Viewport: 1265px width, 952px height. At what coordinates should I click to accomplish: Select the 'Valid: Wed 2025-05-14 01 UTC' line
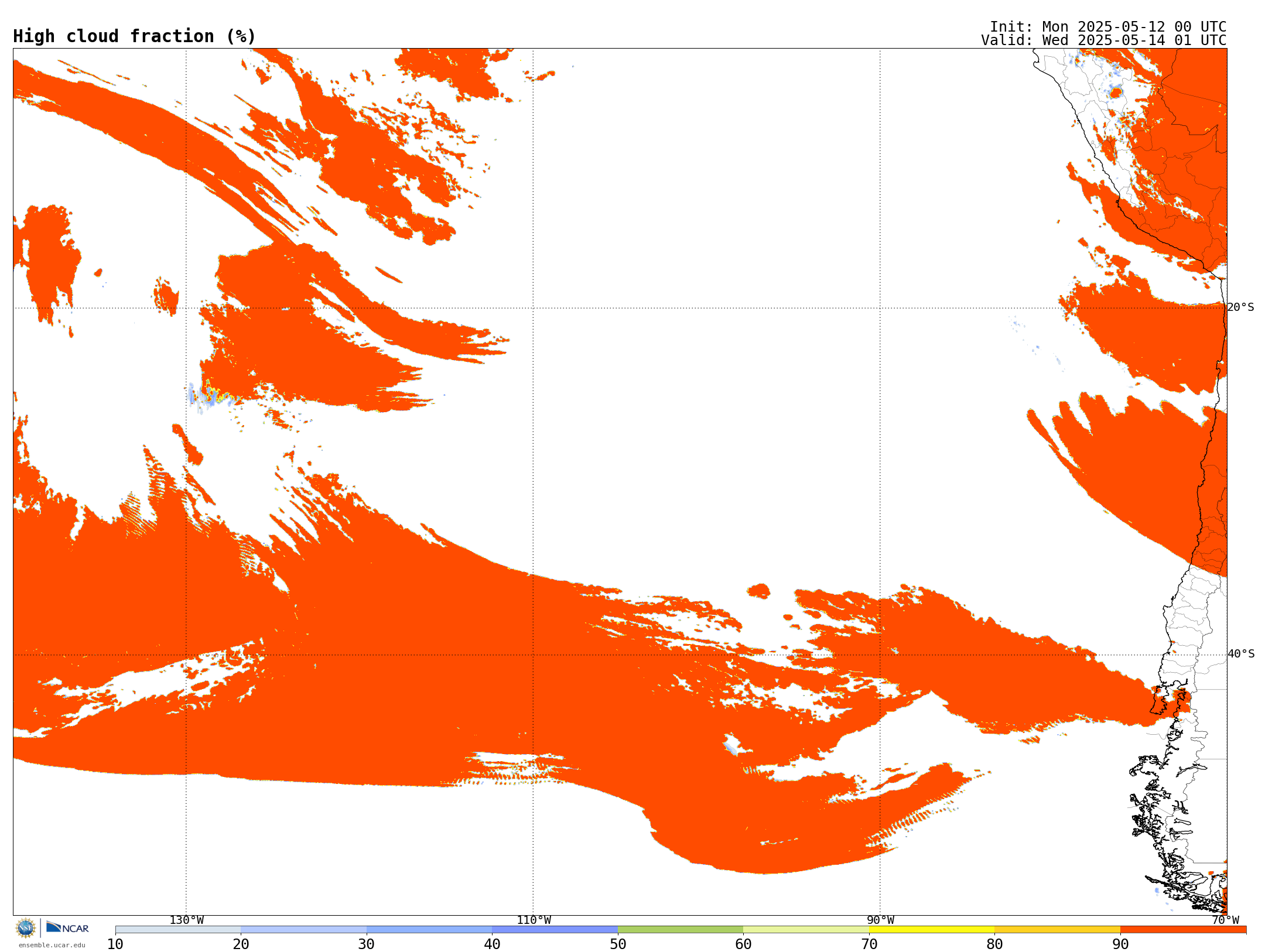pos(1104,40)
